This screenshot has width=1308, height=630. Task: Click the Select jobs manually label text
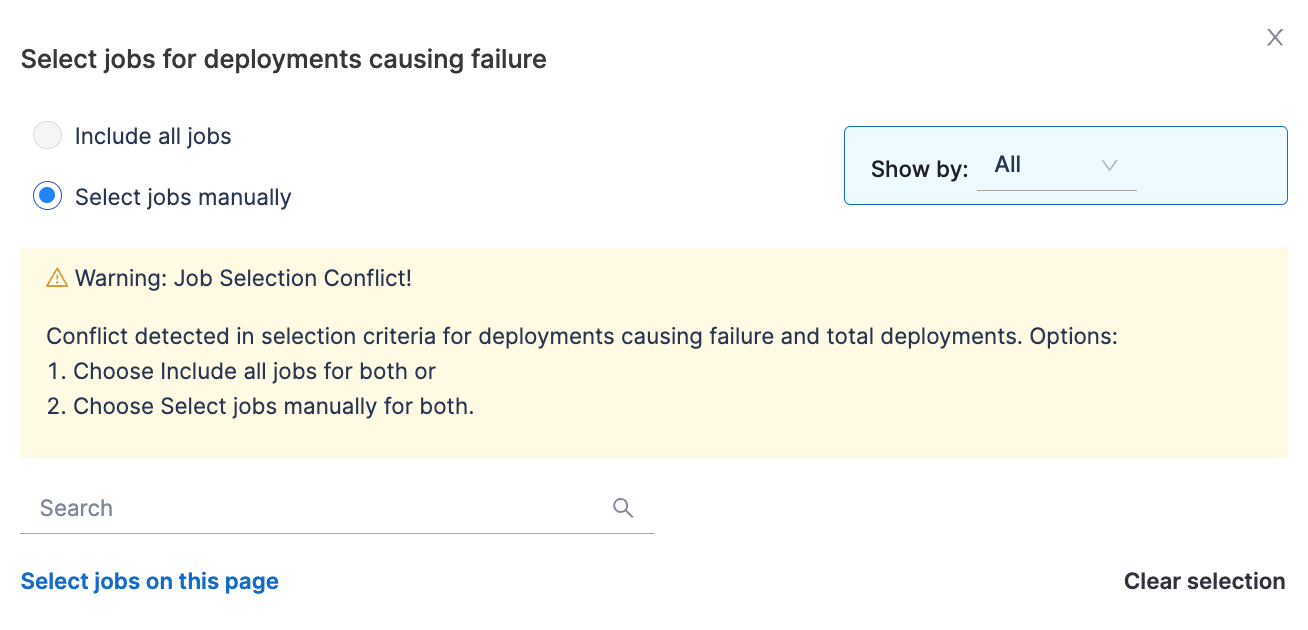click(183, 197)
